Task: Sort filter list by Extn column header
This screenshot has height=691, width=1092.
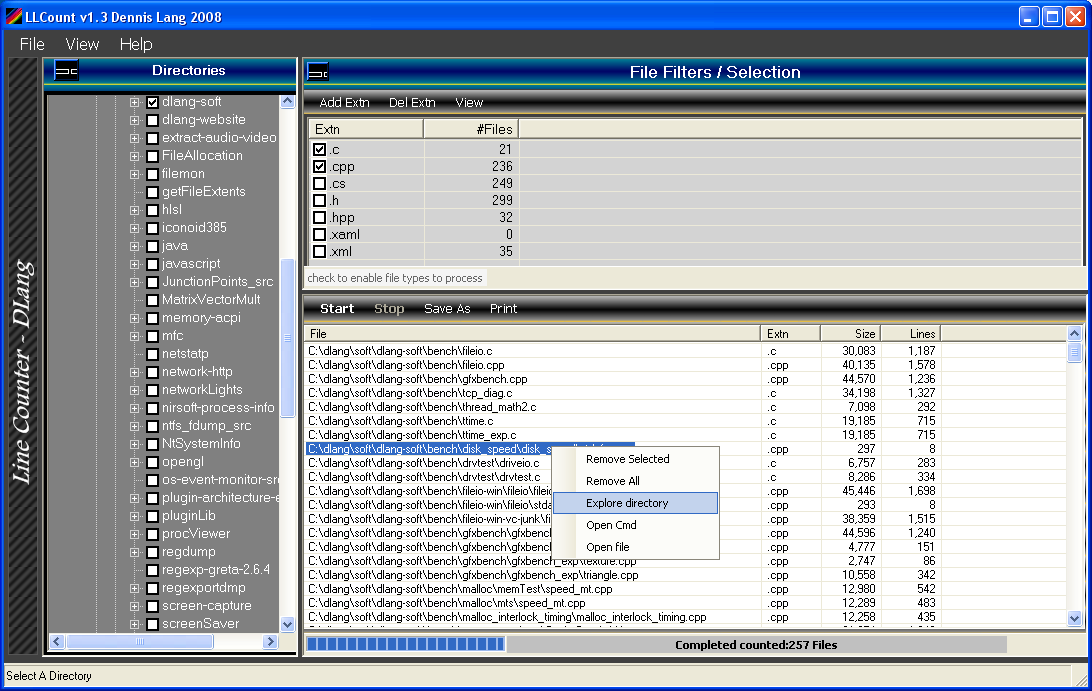Action: [366, 129]
